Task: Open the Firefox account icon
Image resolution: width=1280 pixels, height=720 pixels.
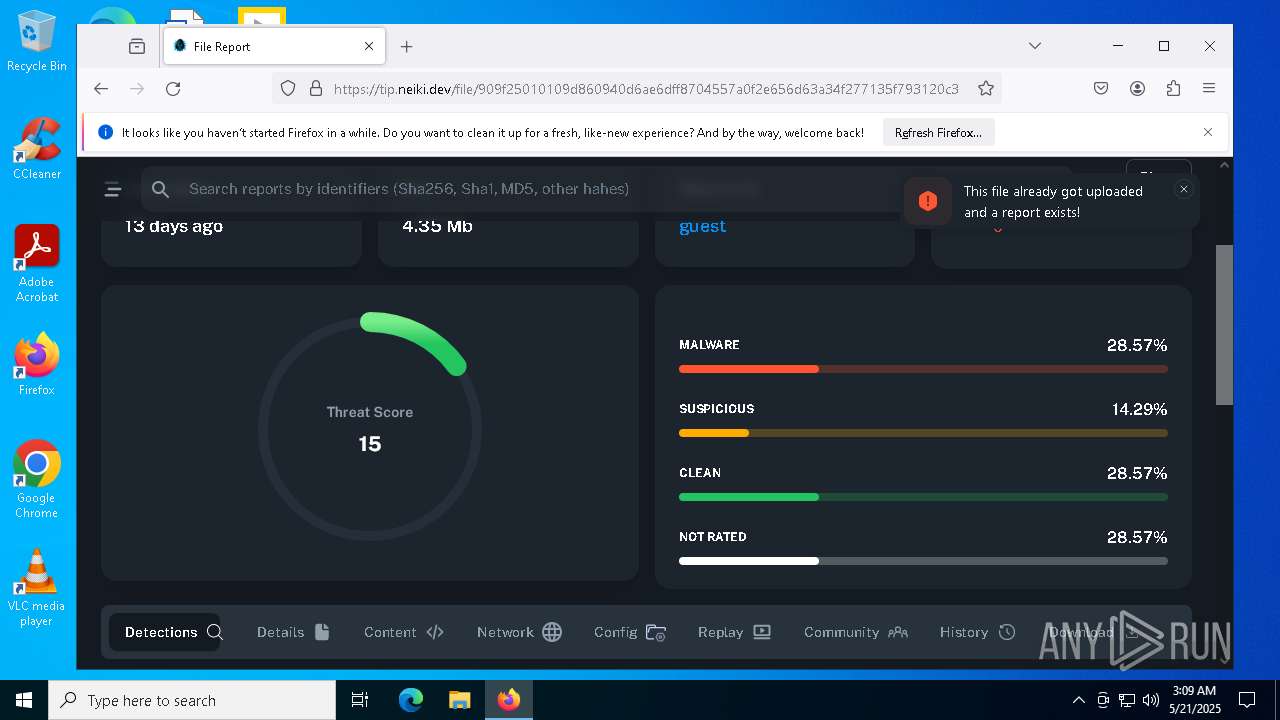Action: tap(1137, 89)
